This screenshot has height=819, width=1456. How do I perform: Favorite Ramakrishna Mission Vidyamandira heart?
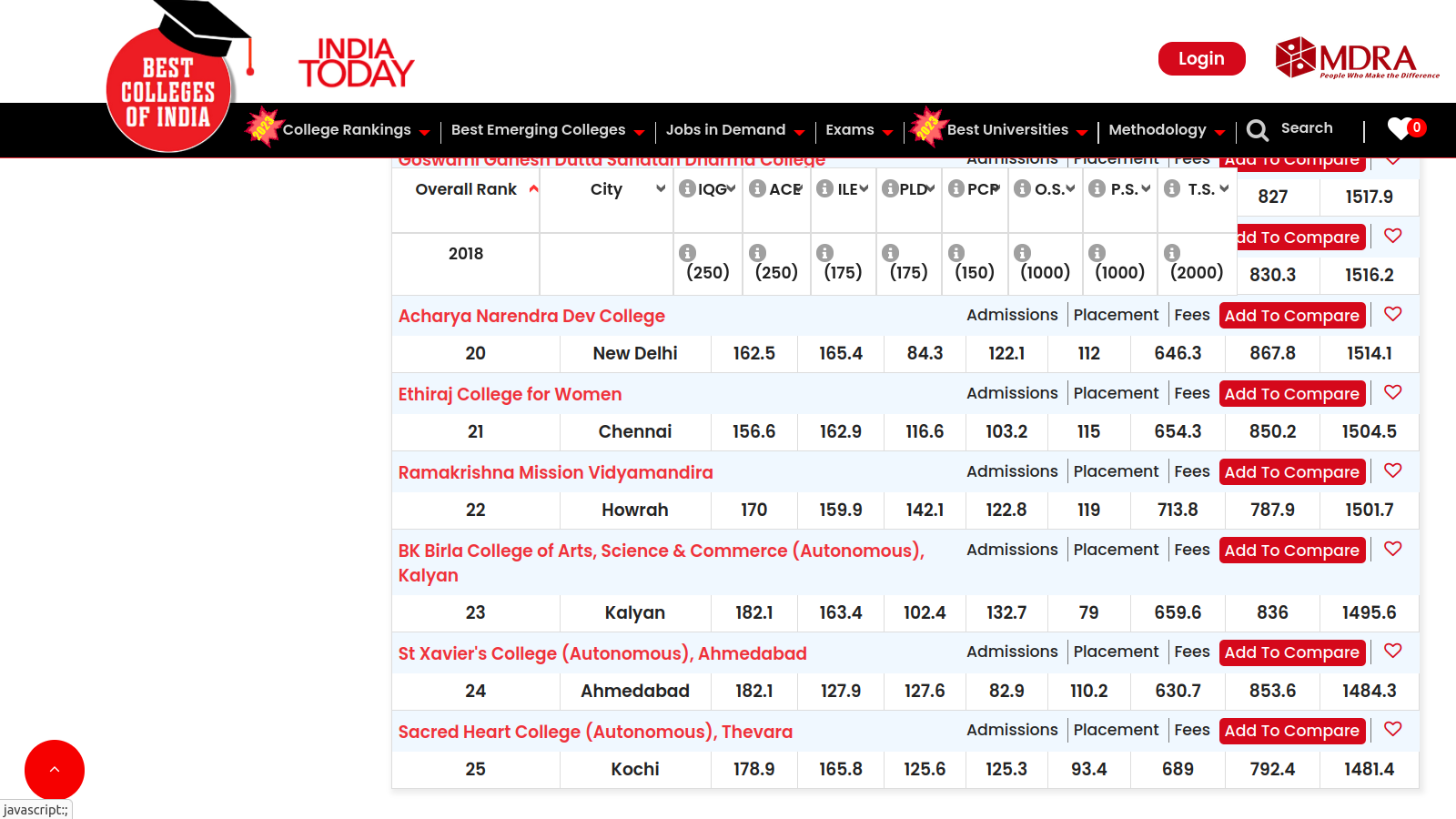tap(1393, 470)
